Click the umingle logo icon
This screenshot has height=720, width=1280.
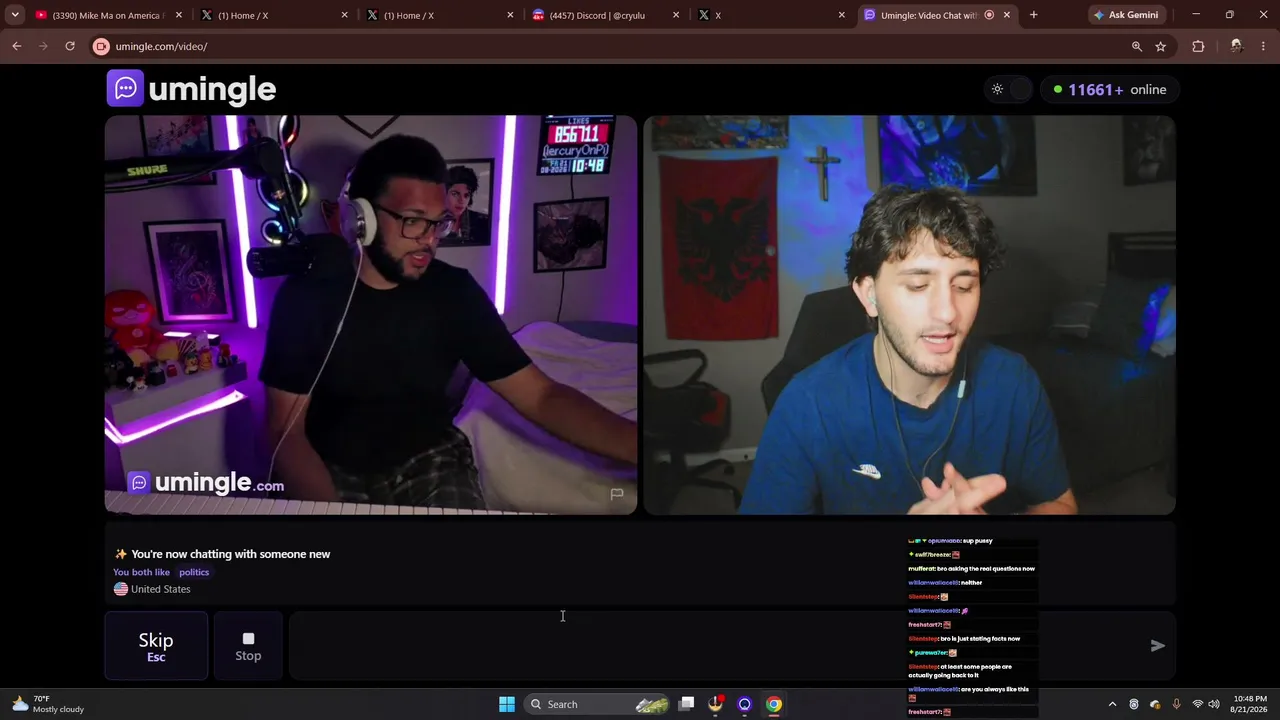[125, 89]
